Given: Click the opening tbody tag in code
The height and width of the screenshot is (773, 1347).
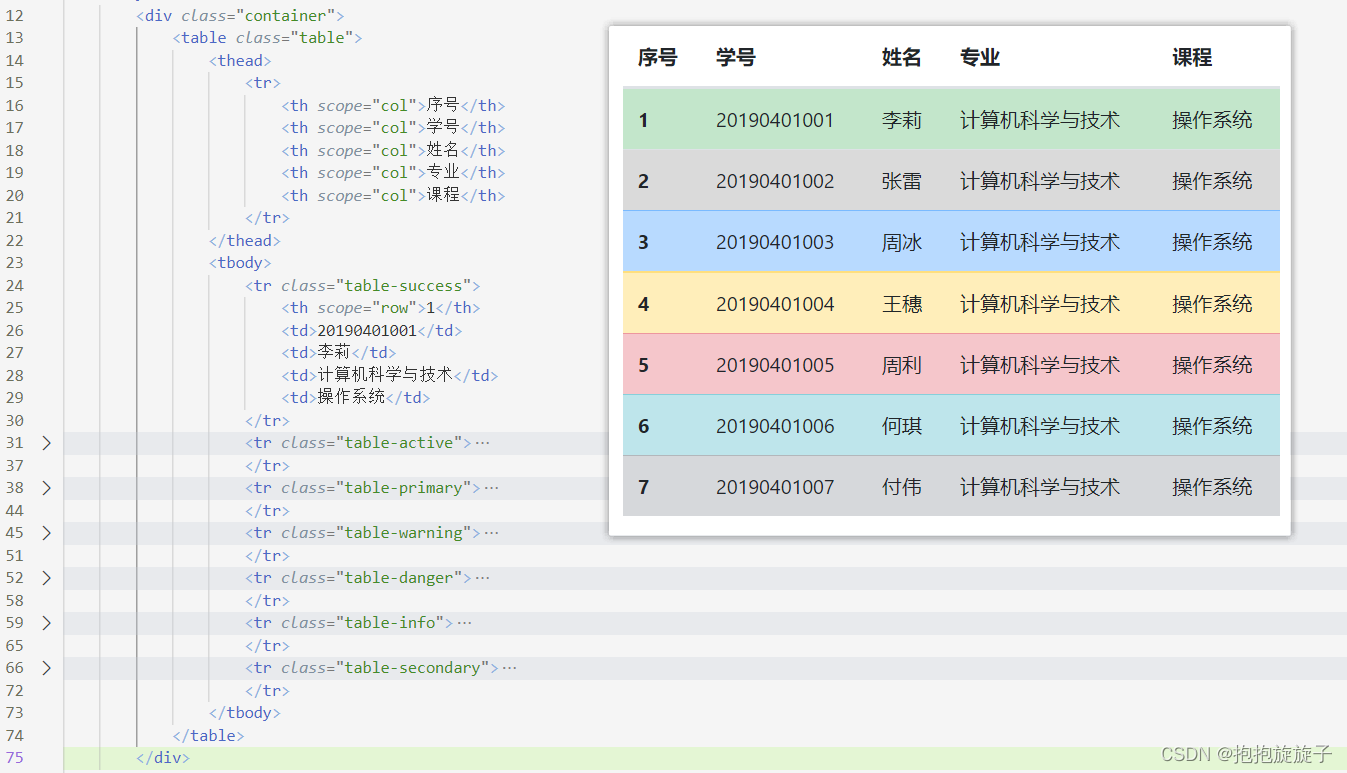Looking at the screenshot, I should click(240, 263).
